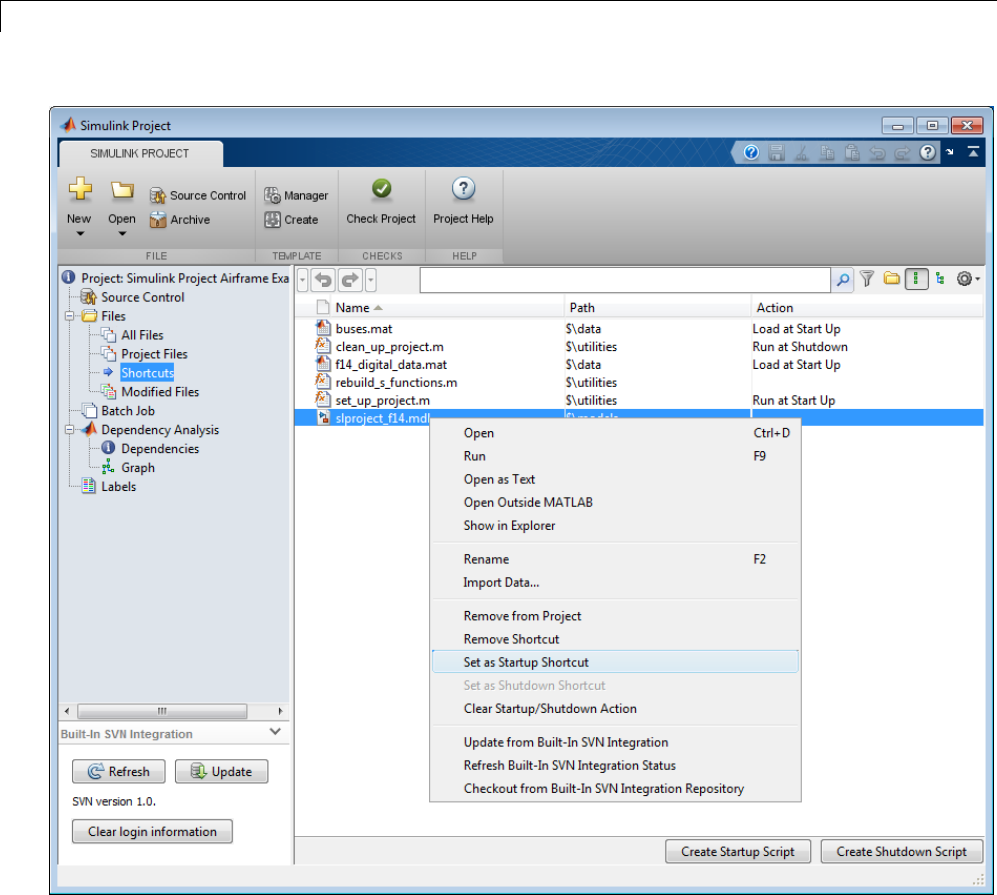The image size is (997, 895).
Task: Click the back arrow in file view toolbar
Action: [324, 280]
